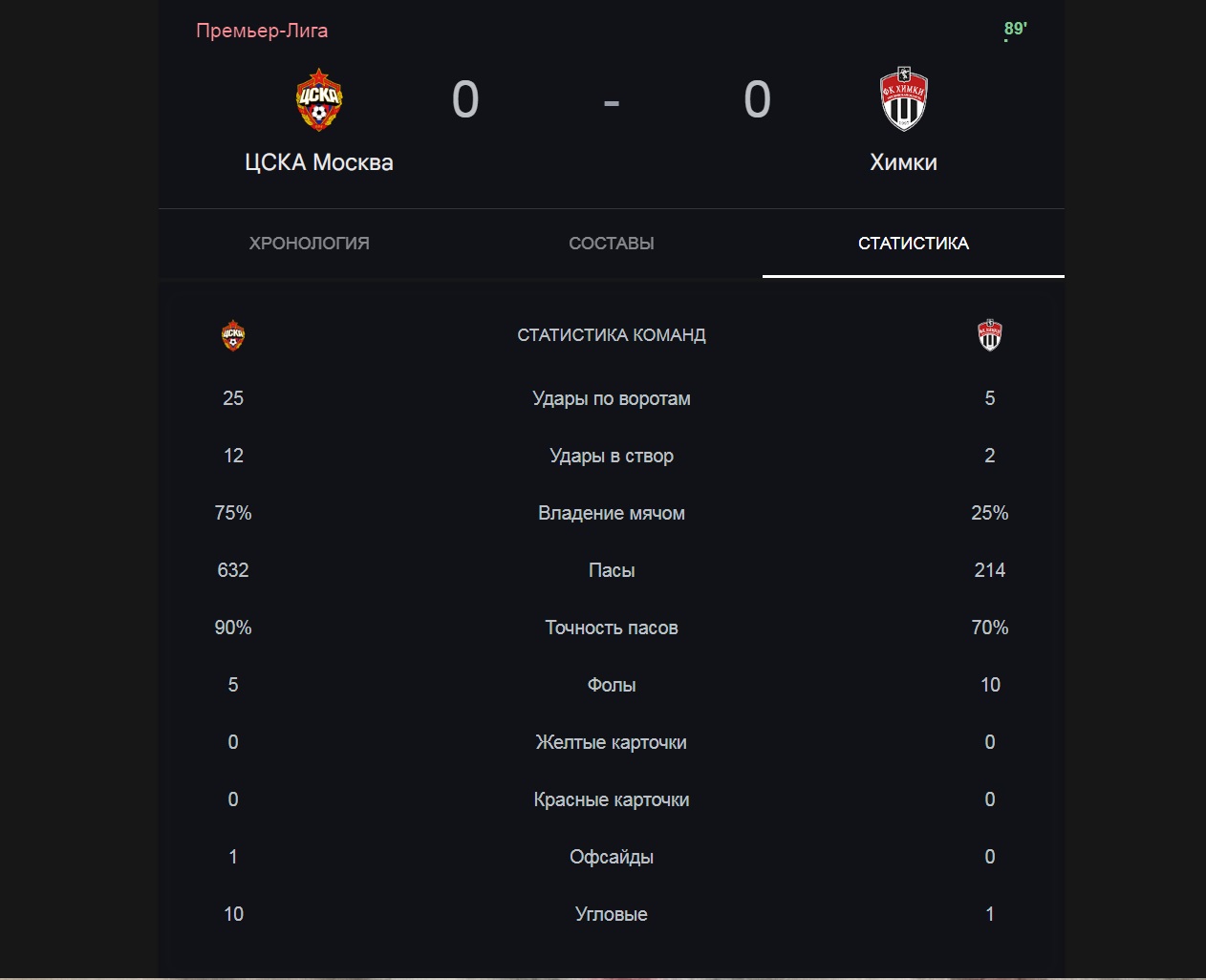Click the Химки team name

point(903,162)
